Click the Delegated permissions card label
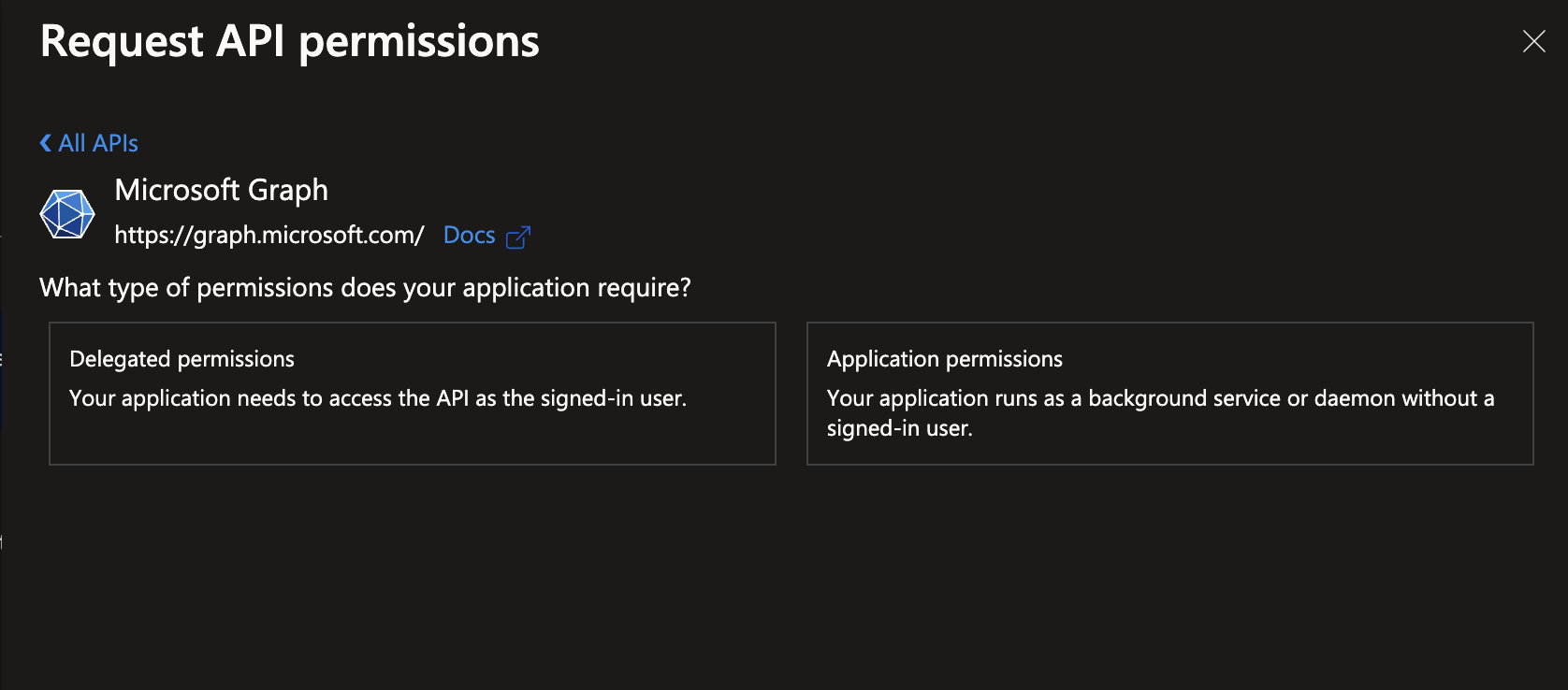 181,358
